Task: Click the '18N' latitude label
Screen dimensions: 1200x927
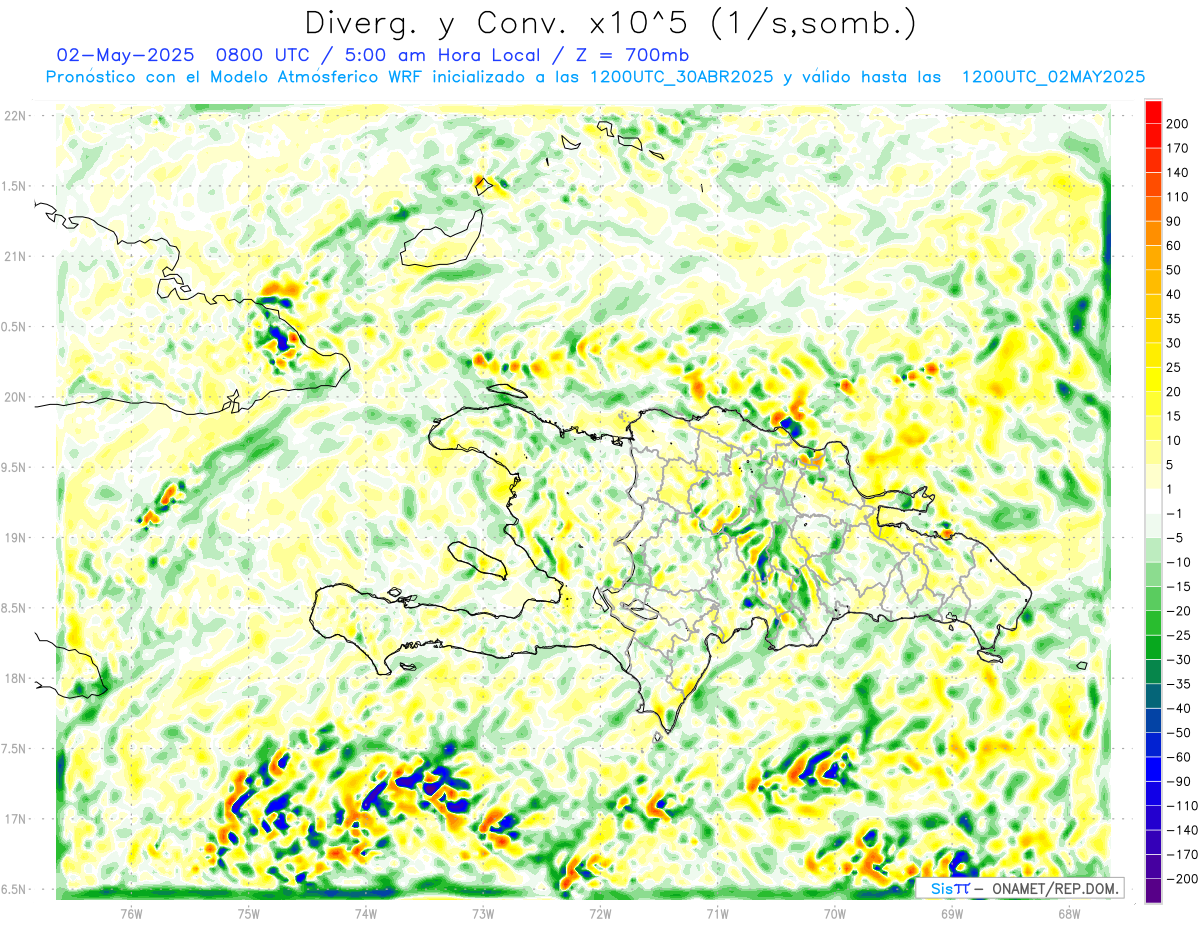Action: 14,679
